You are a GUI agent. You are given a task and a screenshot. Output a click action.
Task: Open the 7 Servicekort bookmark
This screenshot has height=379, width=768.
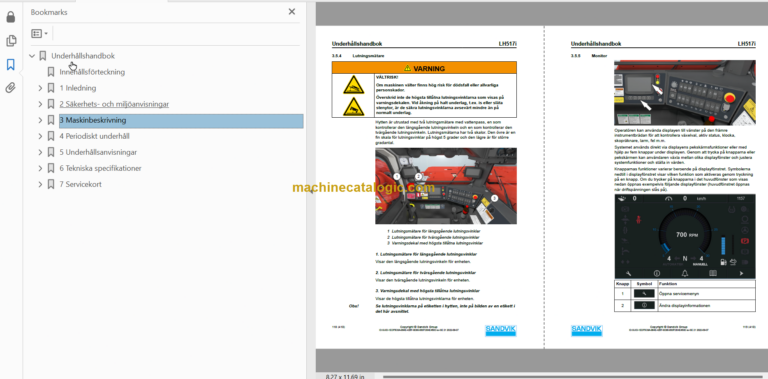coord(81,185)
